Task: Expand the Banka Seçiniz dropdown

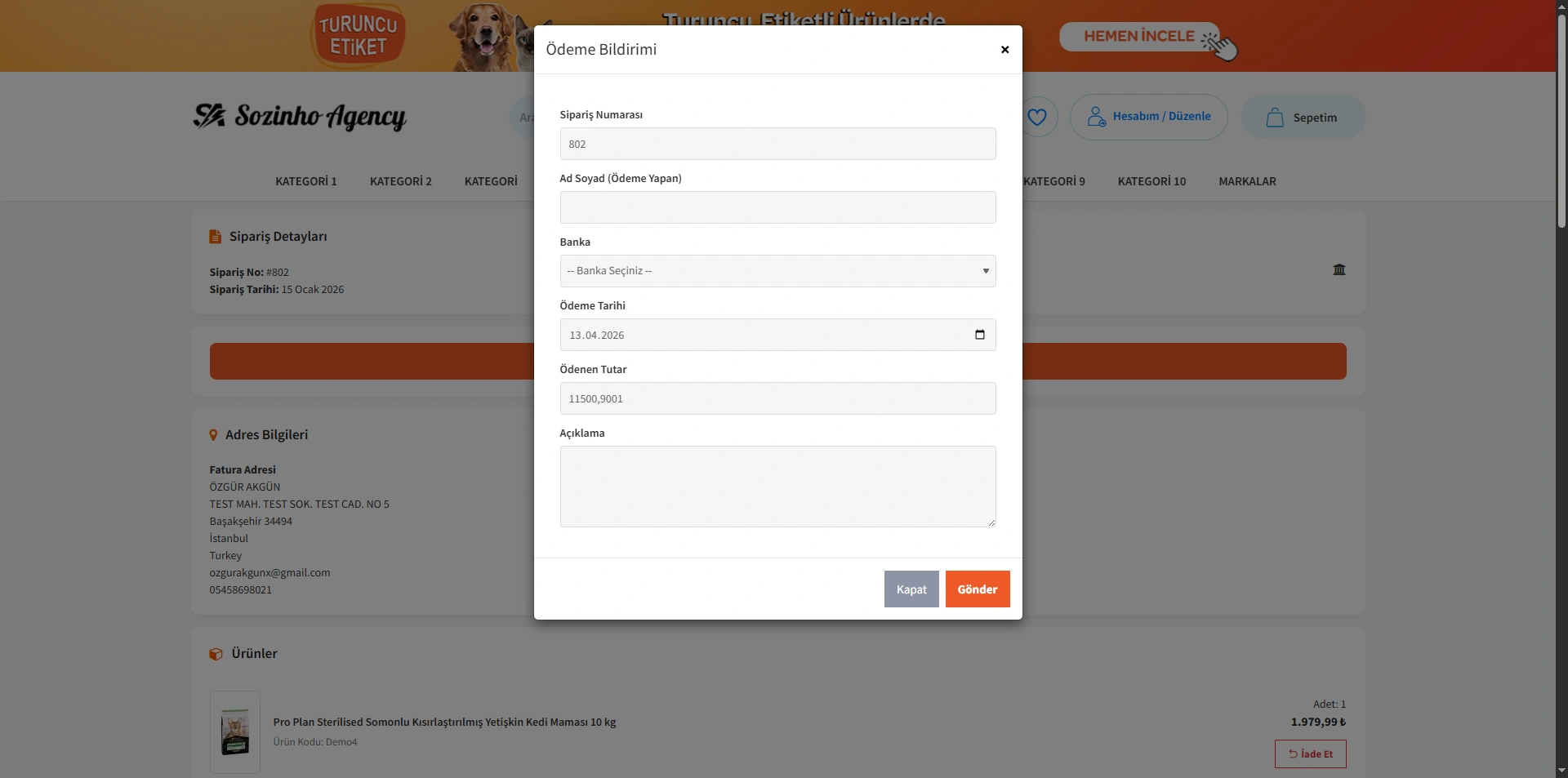Action: [777, 271]
